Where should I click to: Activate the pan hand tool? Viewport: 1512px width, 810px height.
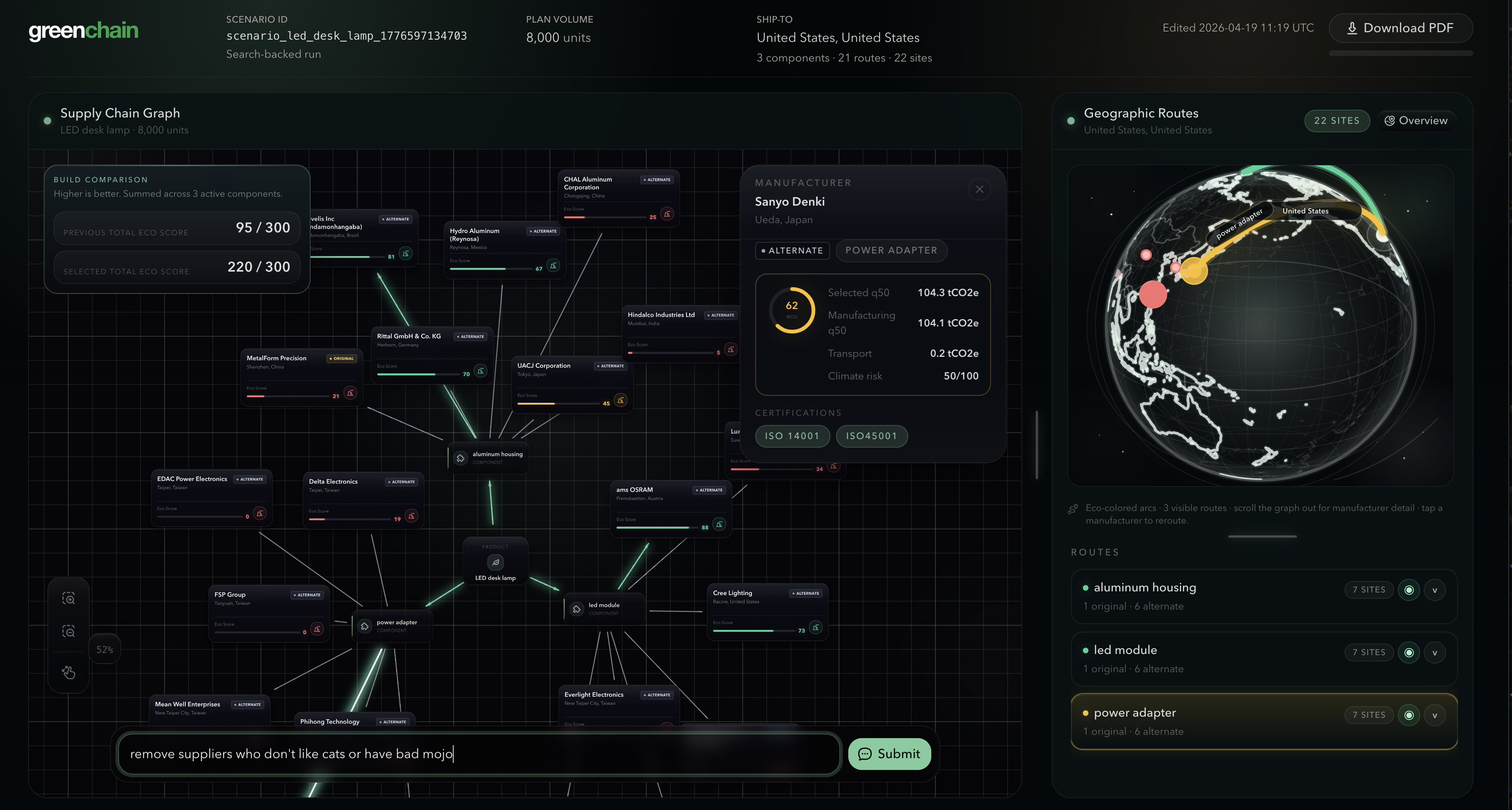click(69, 673)
